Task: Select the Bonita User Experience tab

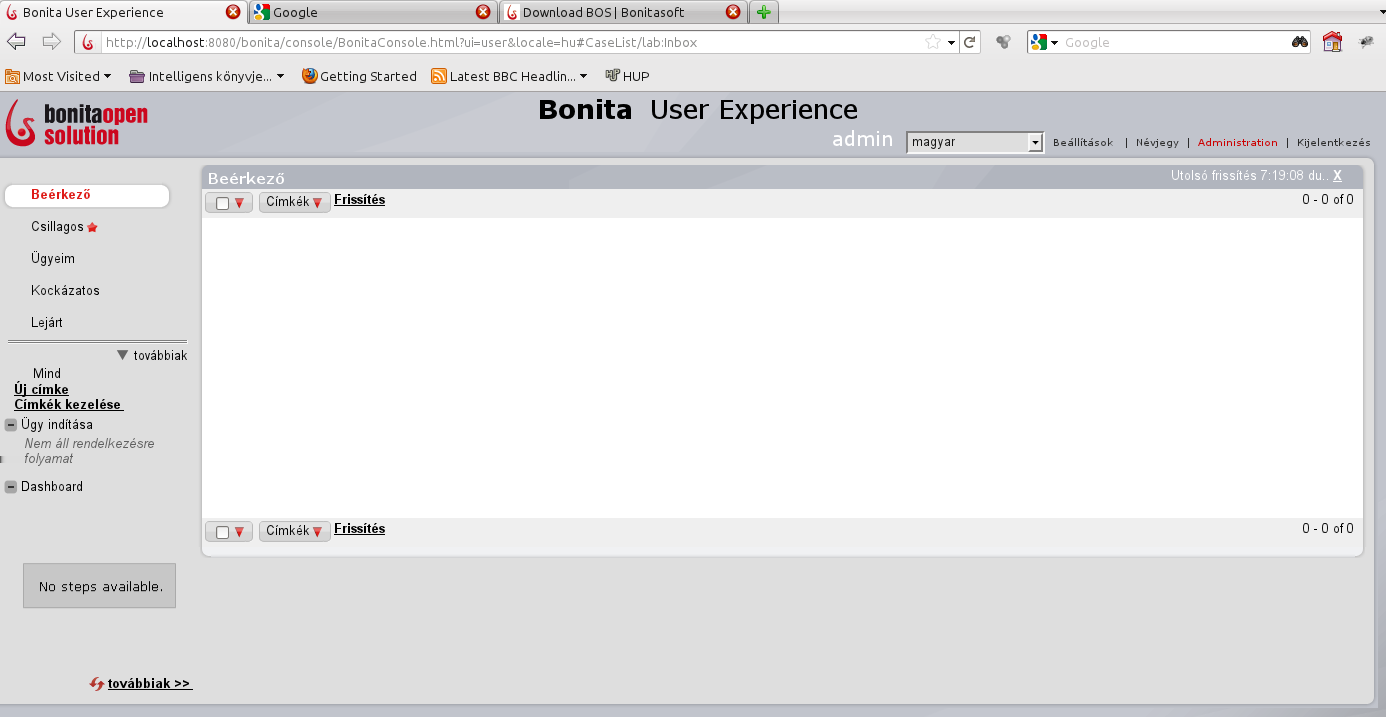Action: click(x=123, y=12)
